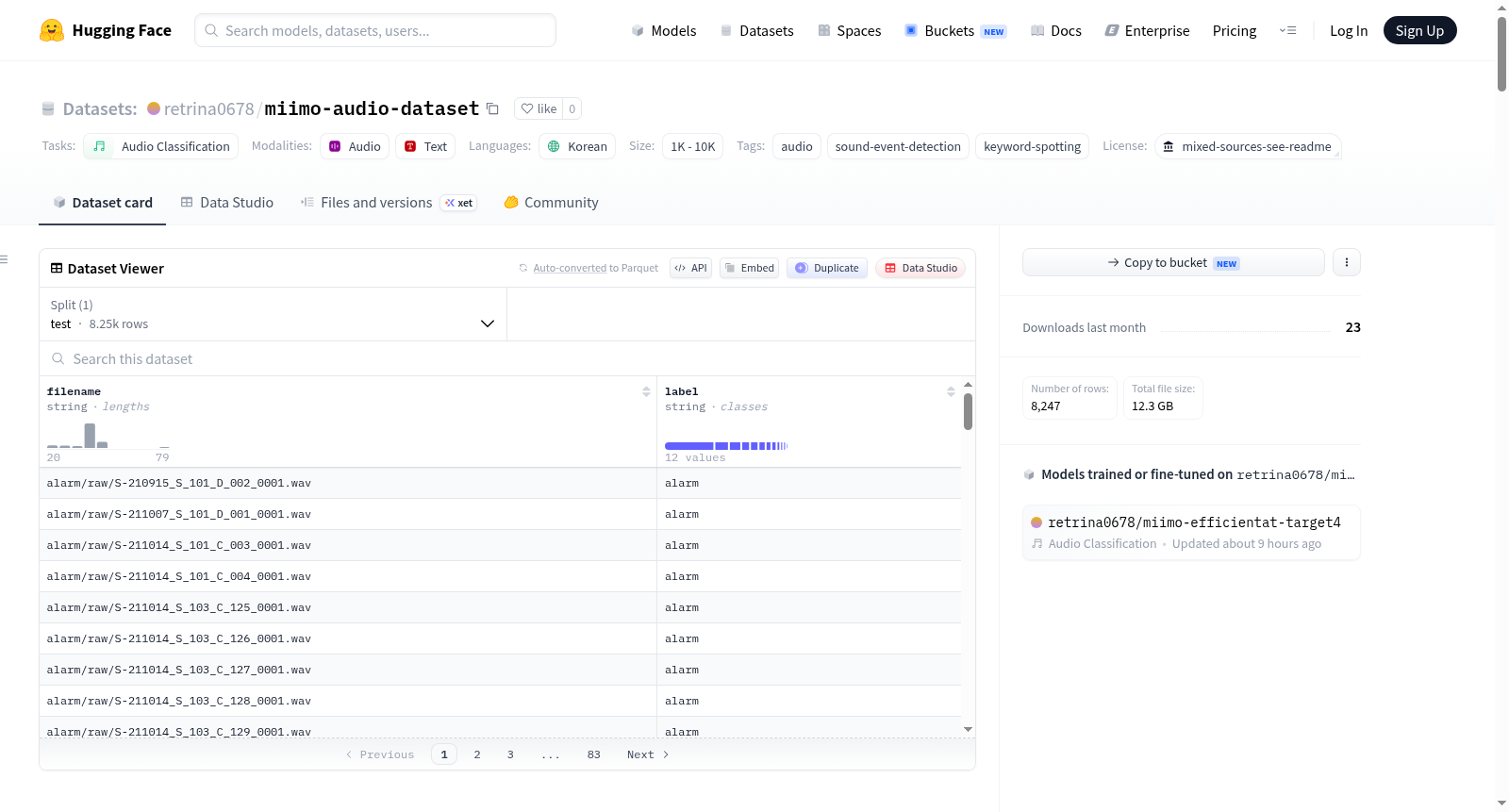Click the API button in Dataset Viewer
Screen dimensions: 1509x812
coord(690,268)
